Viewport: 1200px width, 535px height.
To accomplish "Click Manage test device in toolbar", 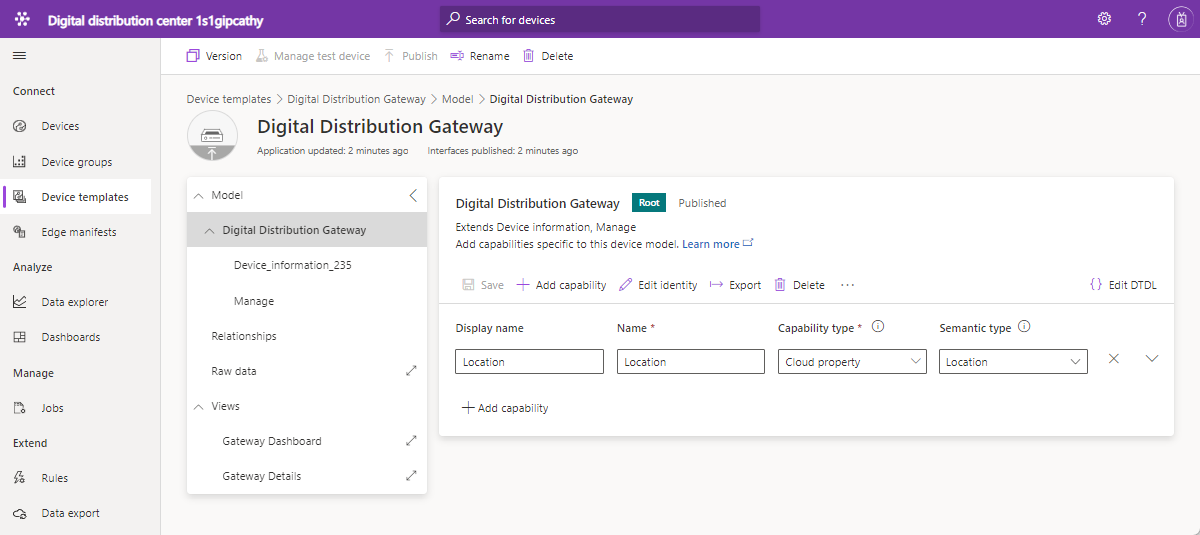I will pos(312,56).
